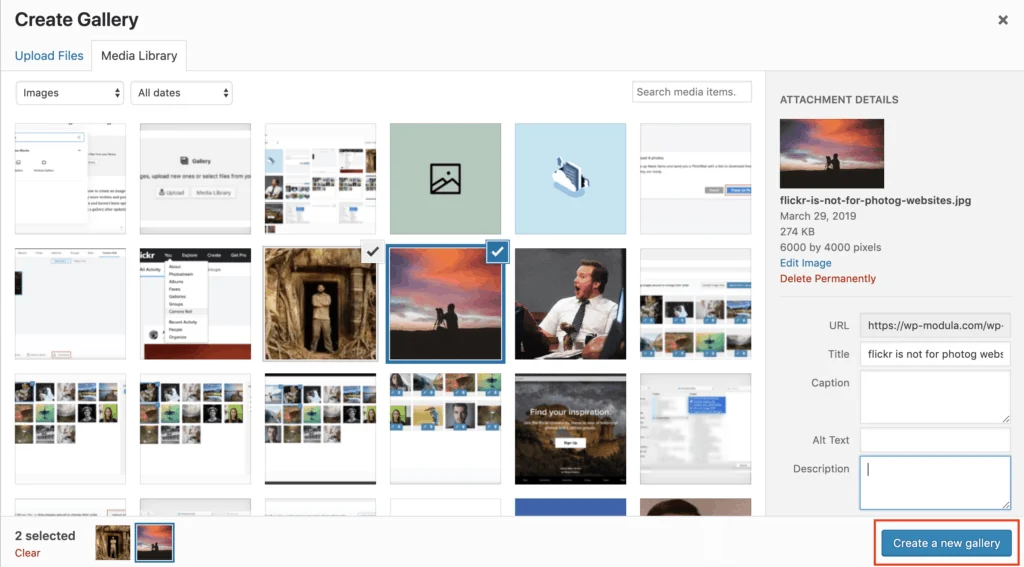
Task: Select the Media Library tab
Action: pyautogui.click(x=139, y=56)
